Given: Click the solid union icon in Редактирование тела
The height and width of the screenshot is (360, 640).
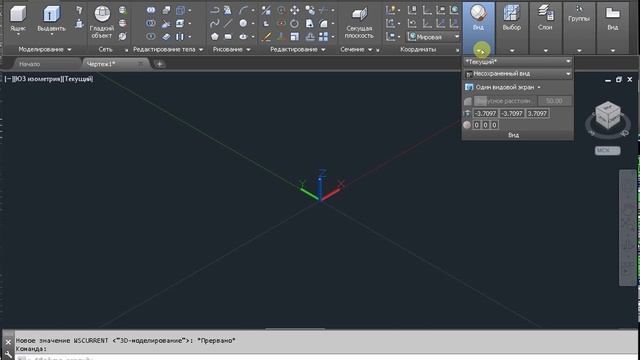Looking at the screenshot, I should (x=151, y=10).
